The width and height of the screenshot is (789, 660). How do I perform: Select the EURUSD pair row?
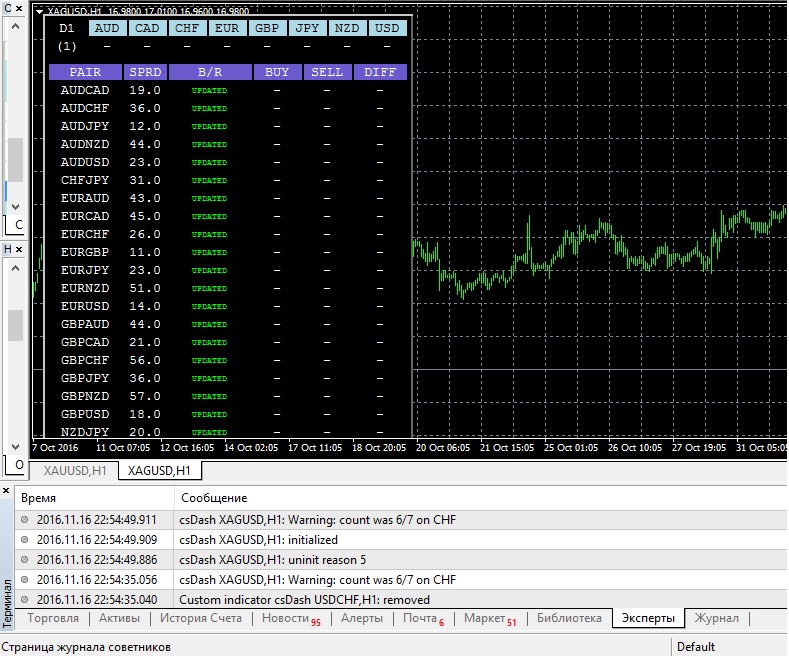point(227,306)
